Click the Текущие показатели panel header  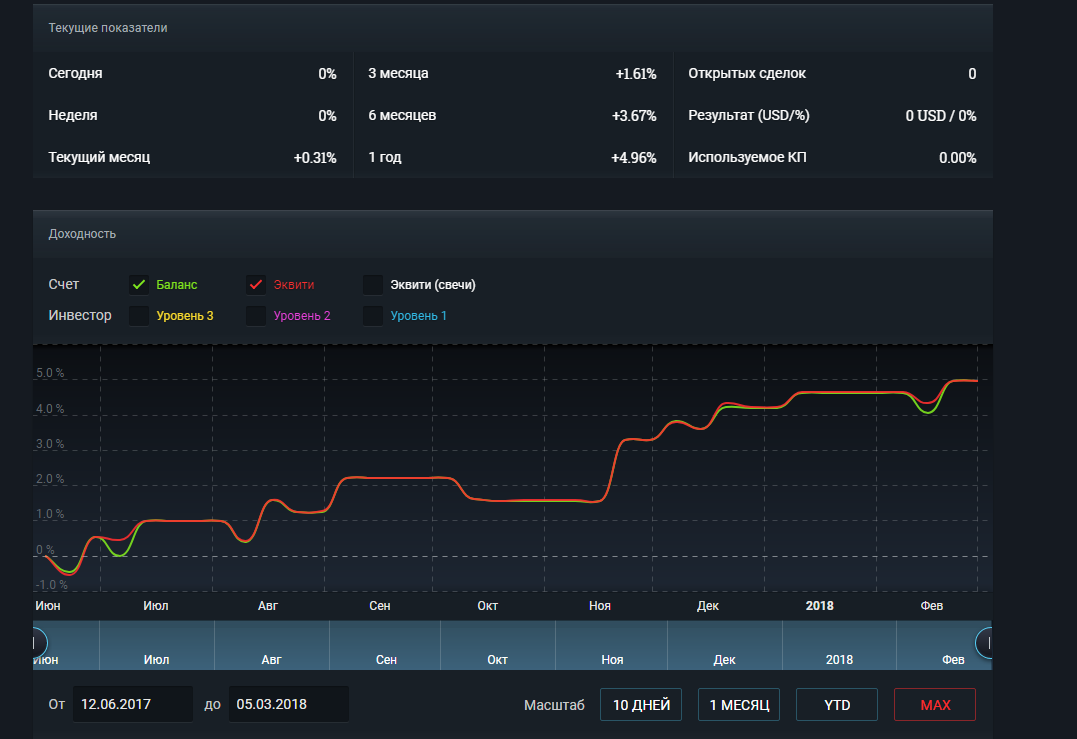pos(108,28)
